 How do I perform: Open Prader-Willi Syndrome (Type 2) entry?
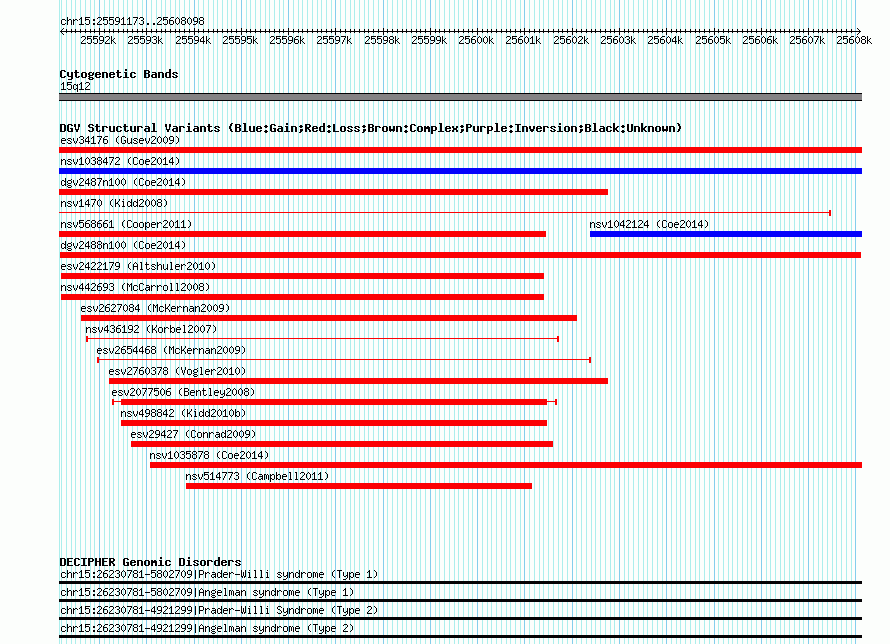219,611
